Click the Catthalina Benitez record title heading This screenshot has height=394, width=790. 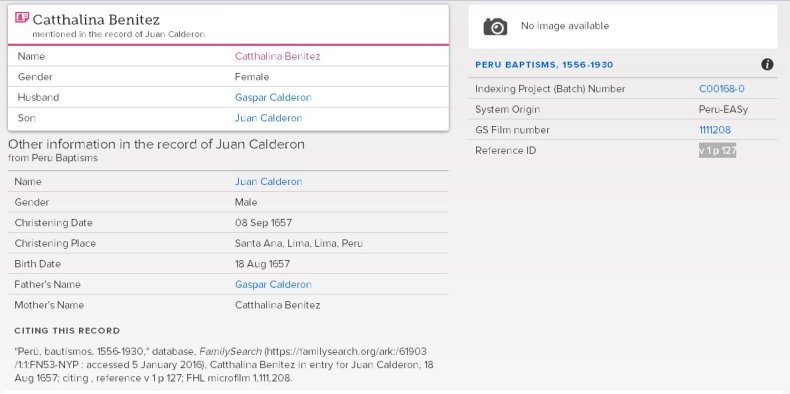coord(96,20)
